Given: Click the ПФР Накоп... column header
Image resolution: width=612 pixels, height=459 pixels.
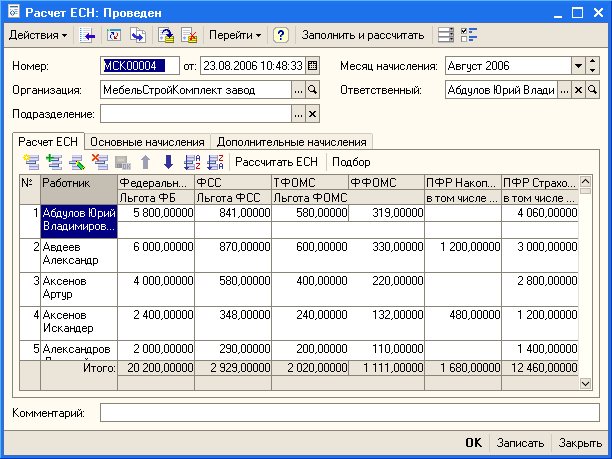Looking at the screenshot, I should [463, 183].
